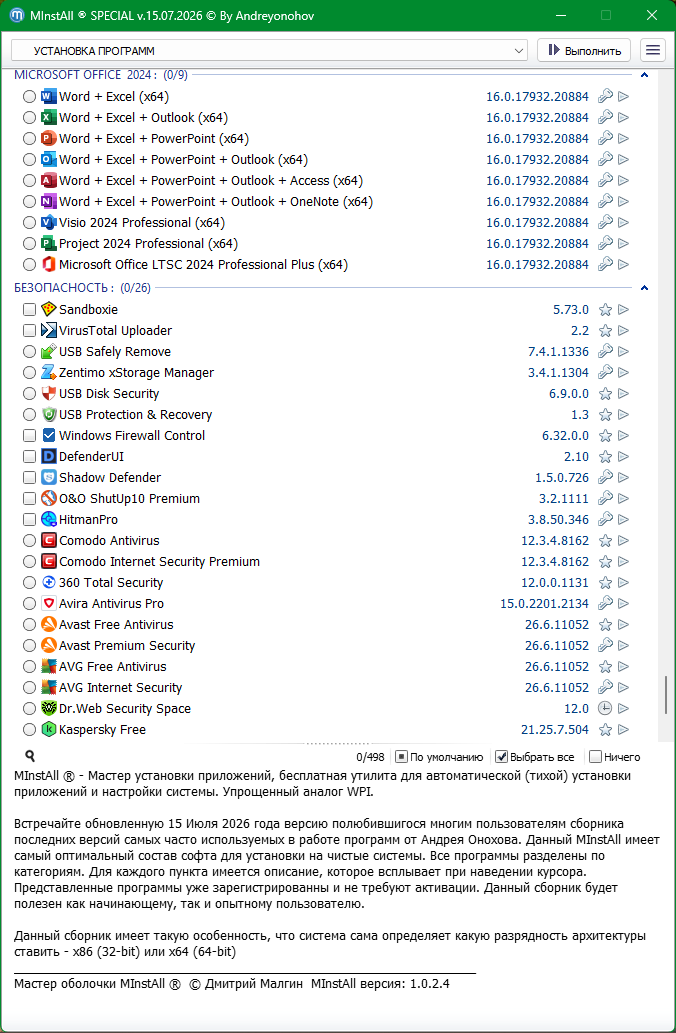The height and width of the screenshot is (1033, 676).
Task: Select the Avast Free Antivirus radio button
Action: [x=29, y=625]
